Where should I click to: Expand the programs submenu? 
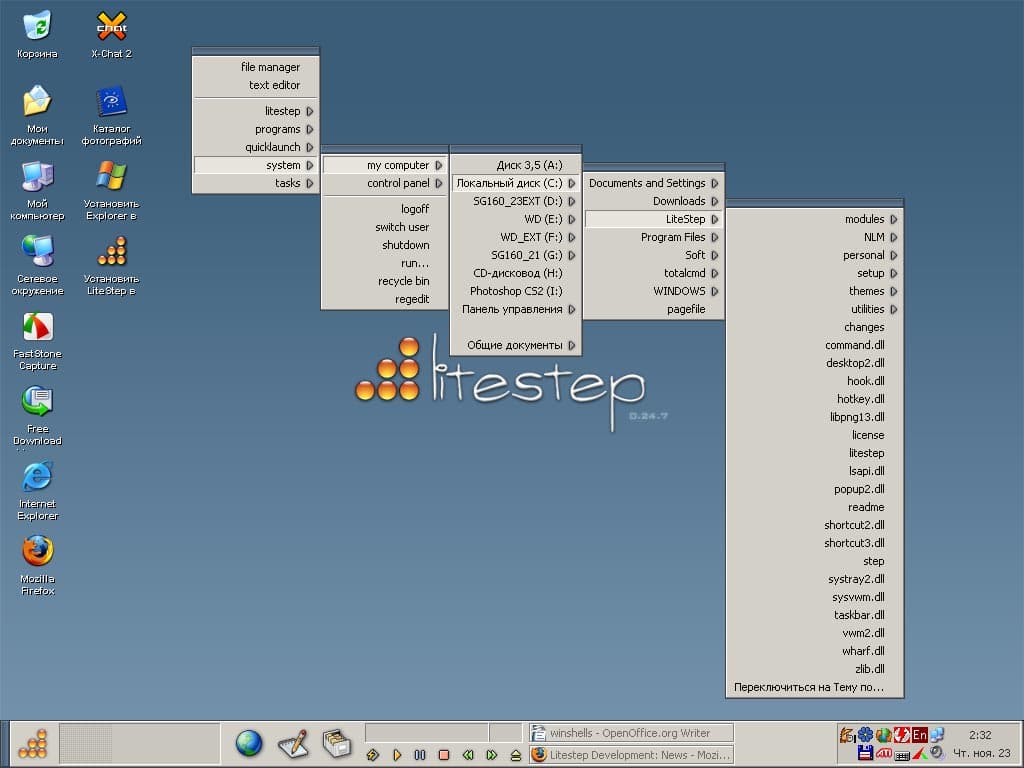[255, 129]
